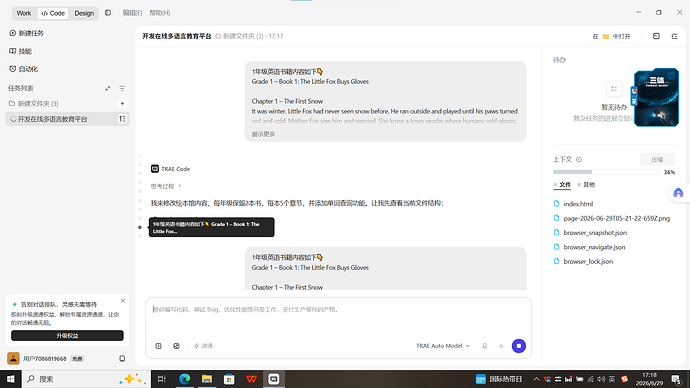
Task: Open the index.html file
Action: (573, 204)
